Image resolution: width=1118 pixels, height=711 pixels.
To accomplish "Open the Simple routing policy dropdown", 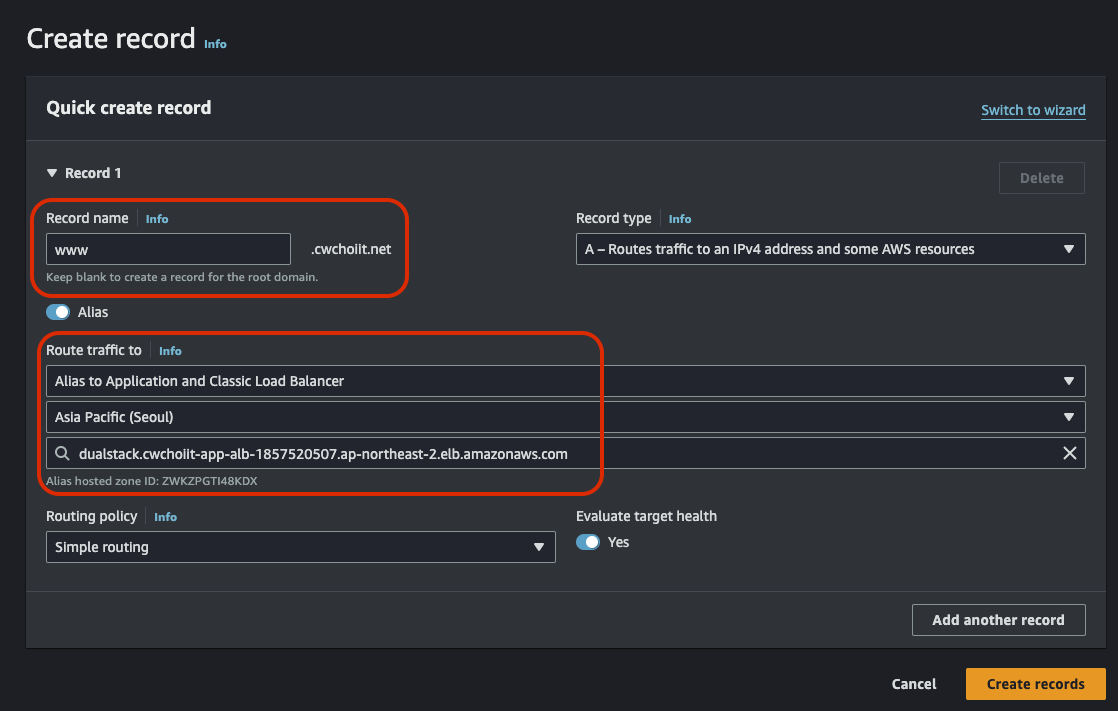I will [300, 547].
